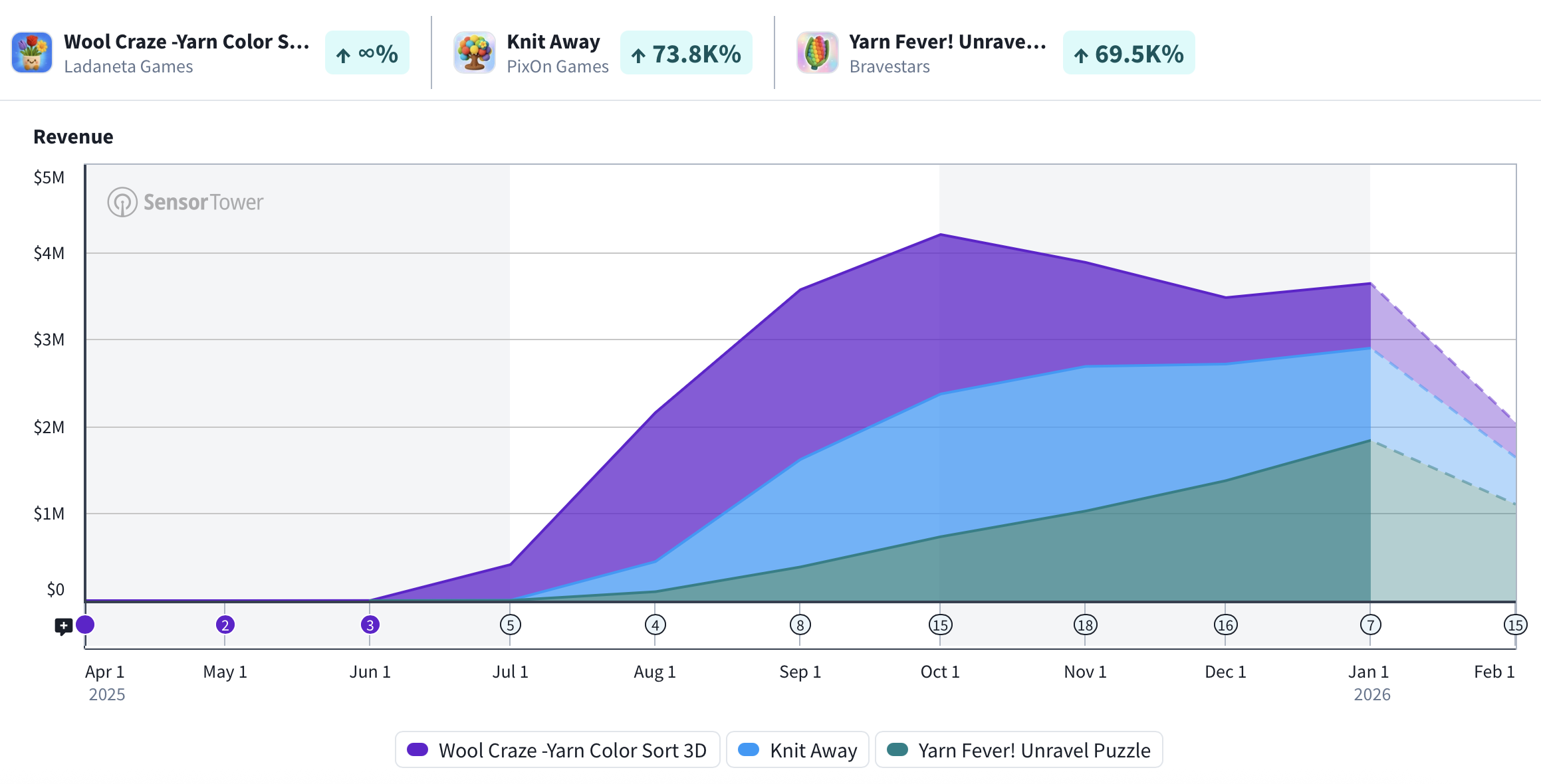Screen dimensions: 1541x784
Task: Click the infinity percent growth badge
Action: coord(367,53)
